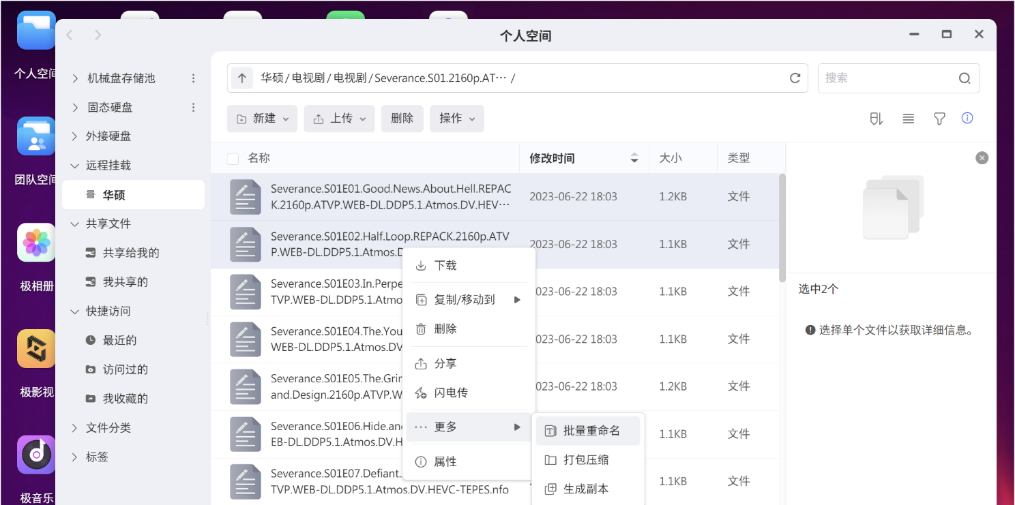Open the 新建 dropdown
Viewport: 1015px width, 505px height.
tap(262, 118)
